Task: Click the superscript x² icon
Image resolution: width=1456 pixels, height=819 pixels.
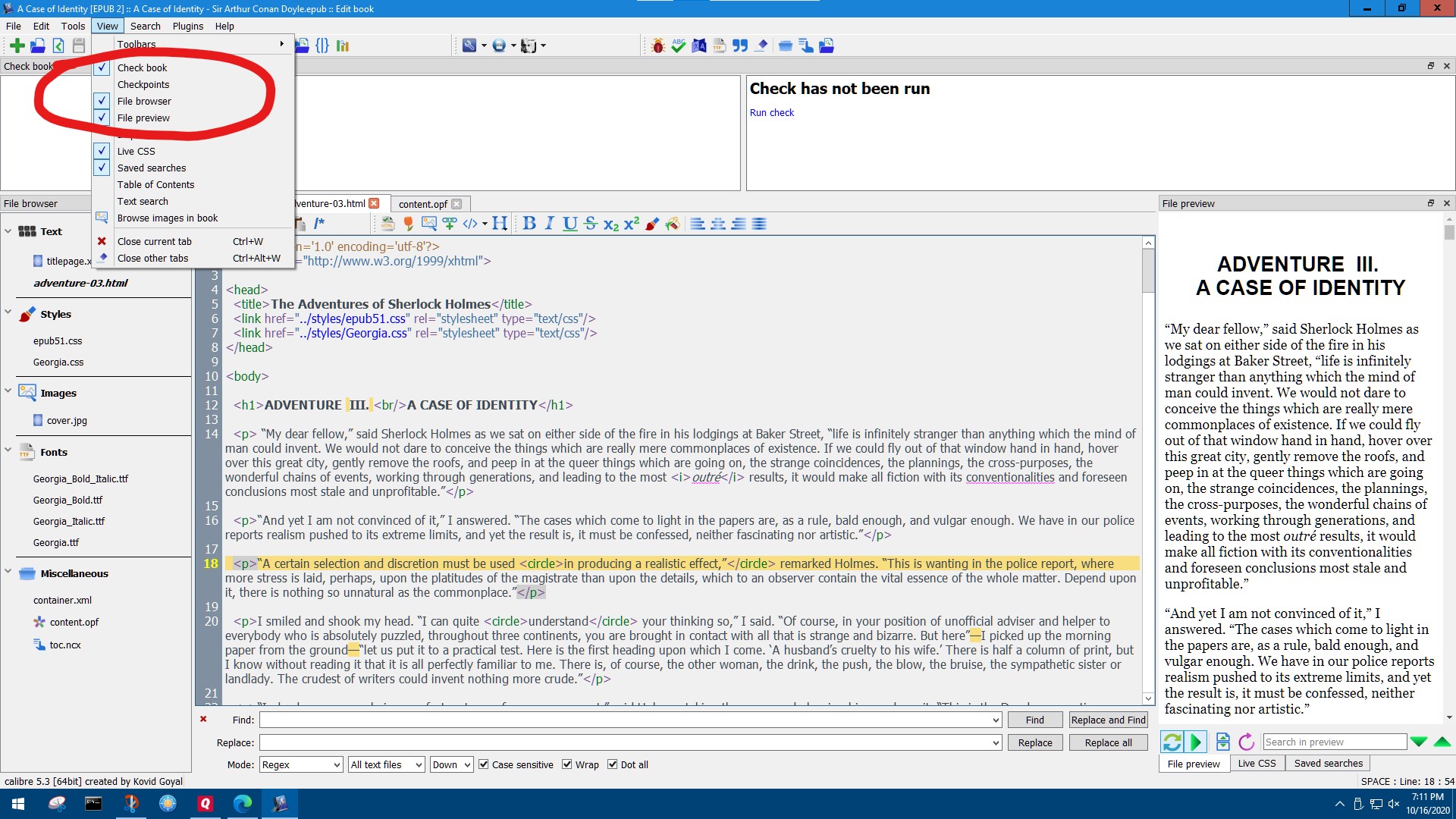Action: pyautogui.click(x=632, y=224)
